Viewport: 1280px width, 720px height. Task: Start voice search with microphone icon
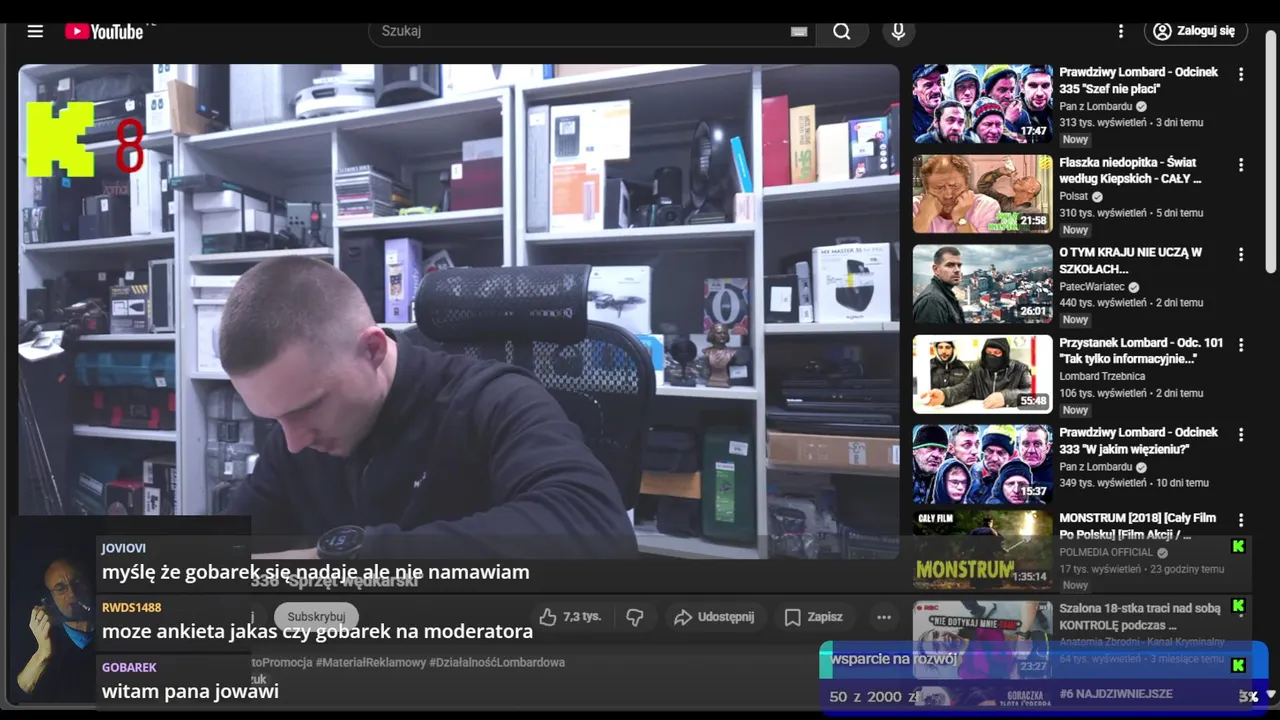click(898, 31)
